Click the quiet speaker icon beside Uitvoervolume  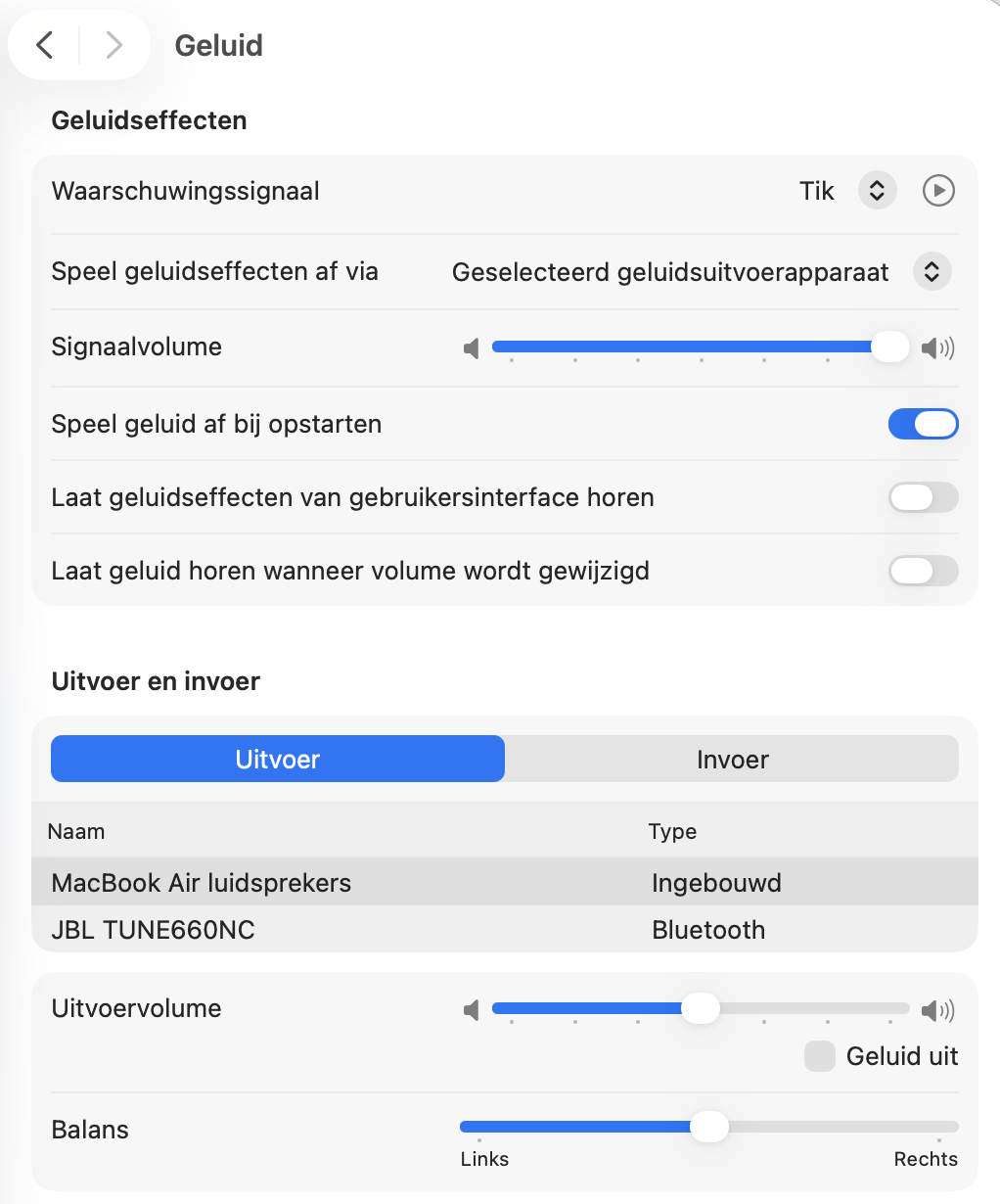tap(471, 1009)
